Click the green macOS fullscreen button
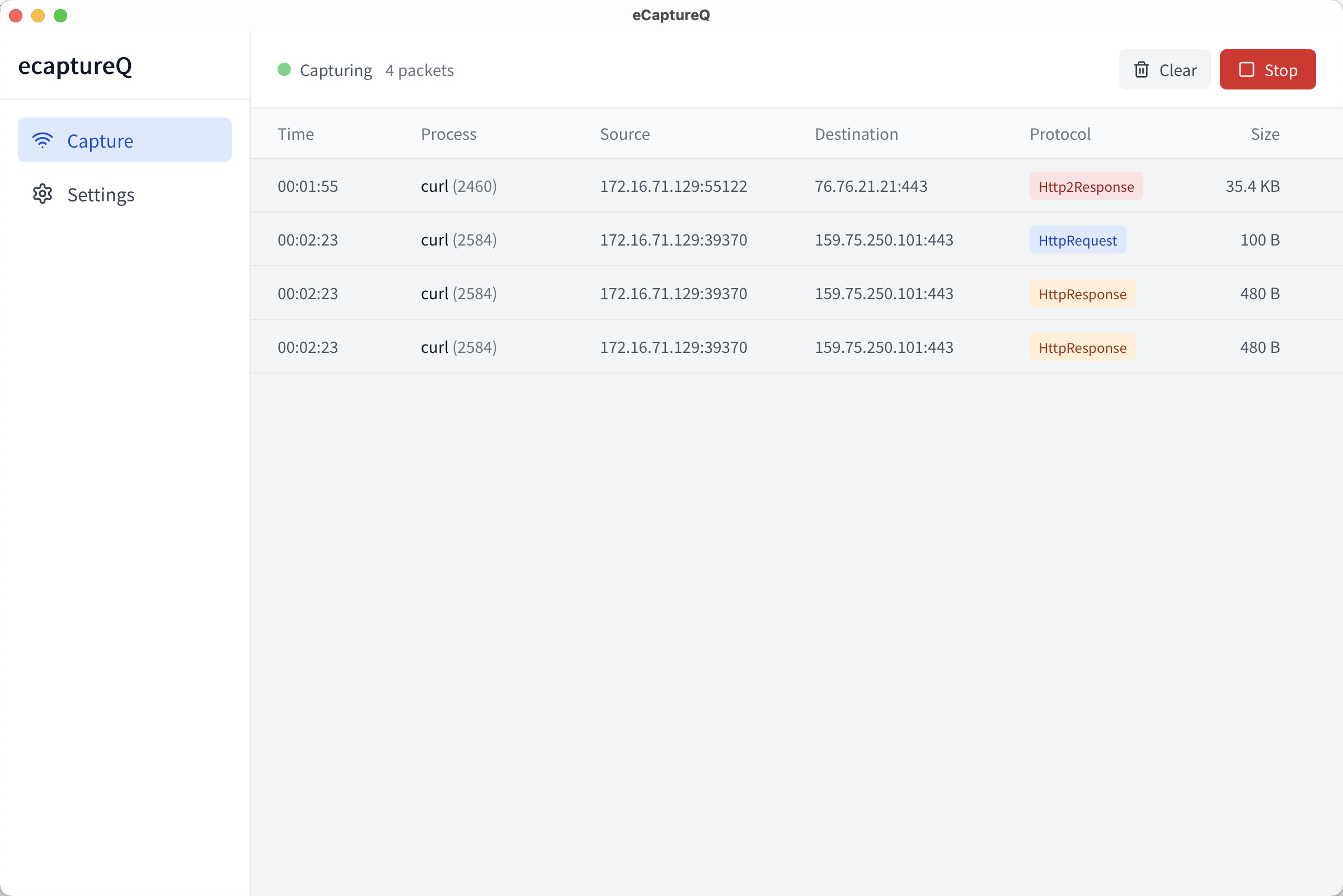The image size is (1343, 896). [60, 16]
